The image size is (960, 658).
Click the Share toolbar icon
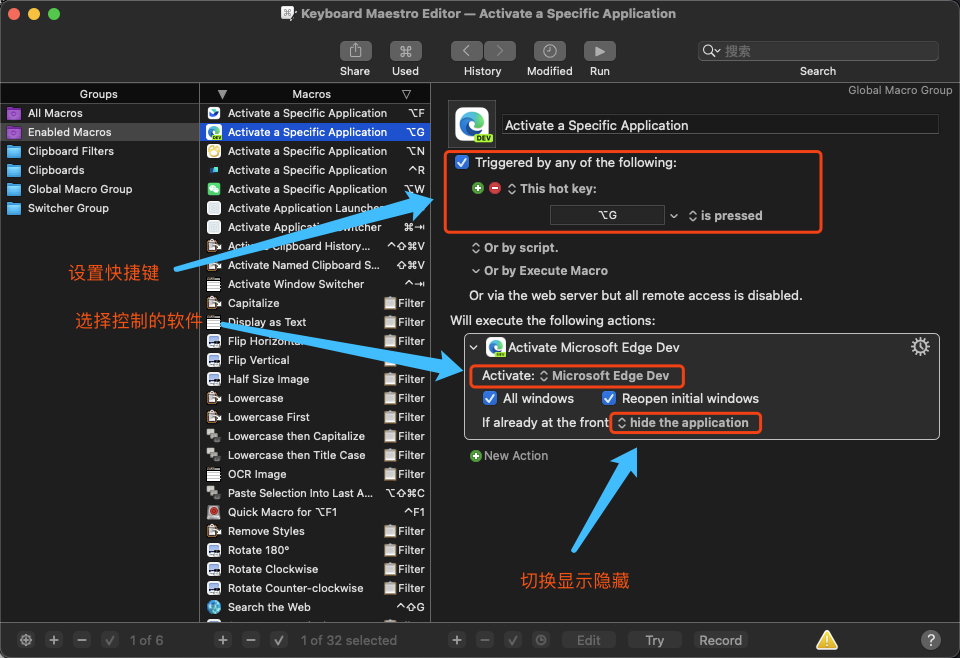[355, 51]
